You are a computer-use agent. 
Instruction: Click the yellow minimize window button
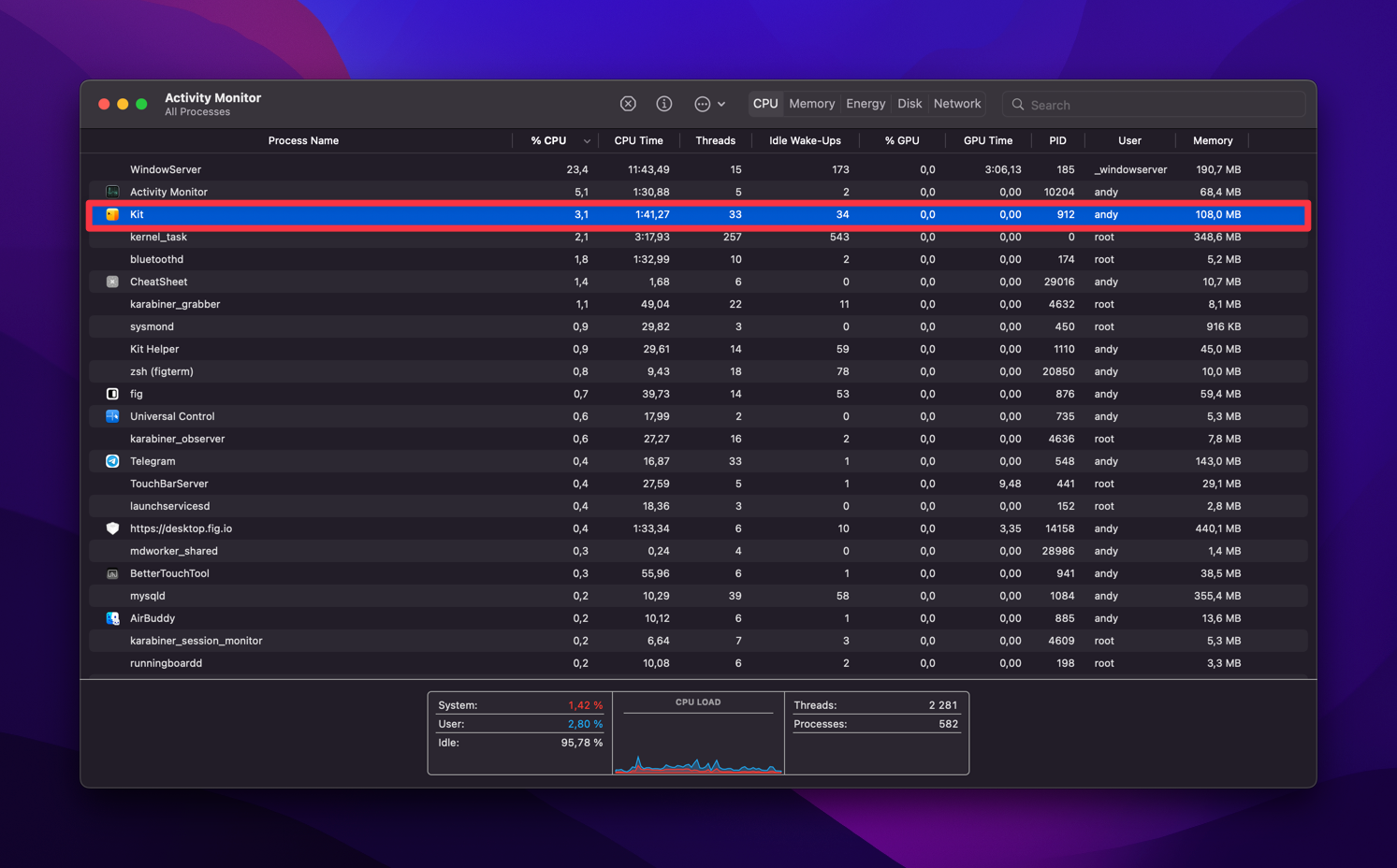click(x=123, y=104)
